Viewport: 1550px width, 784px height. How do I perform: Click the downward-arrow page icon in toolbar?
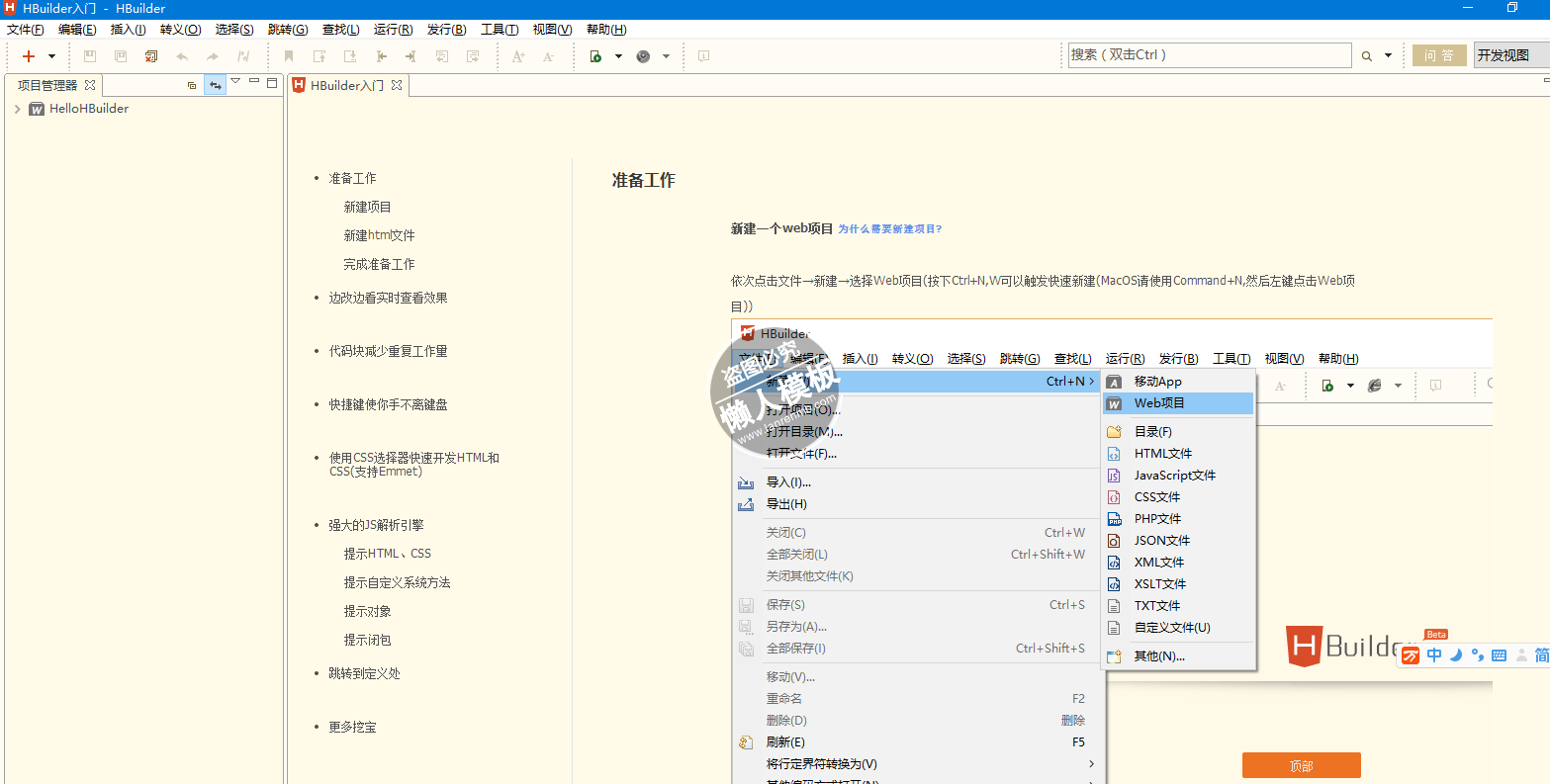click(350, 56)
